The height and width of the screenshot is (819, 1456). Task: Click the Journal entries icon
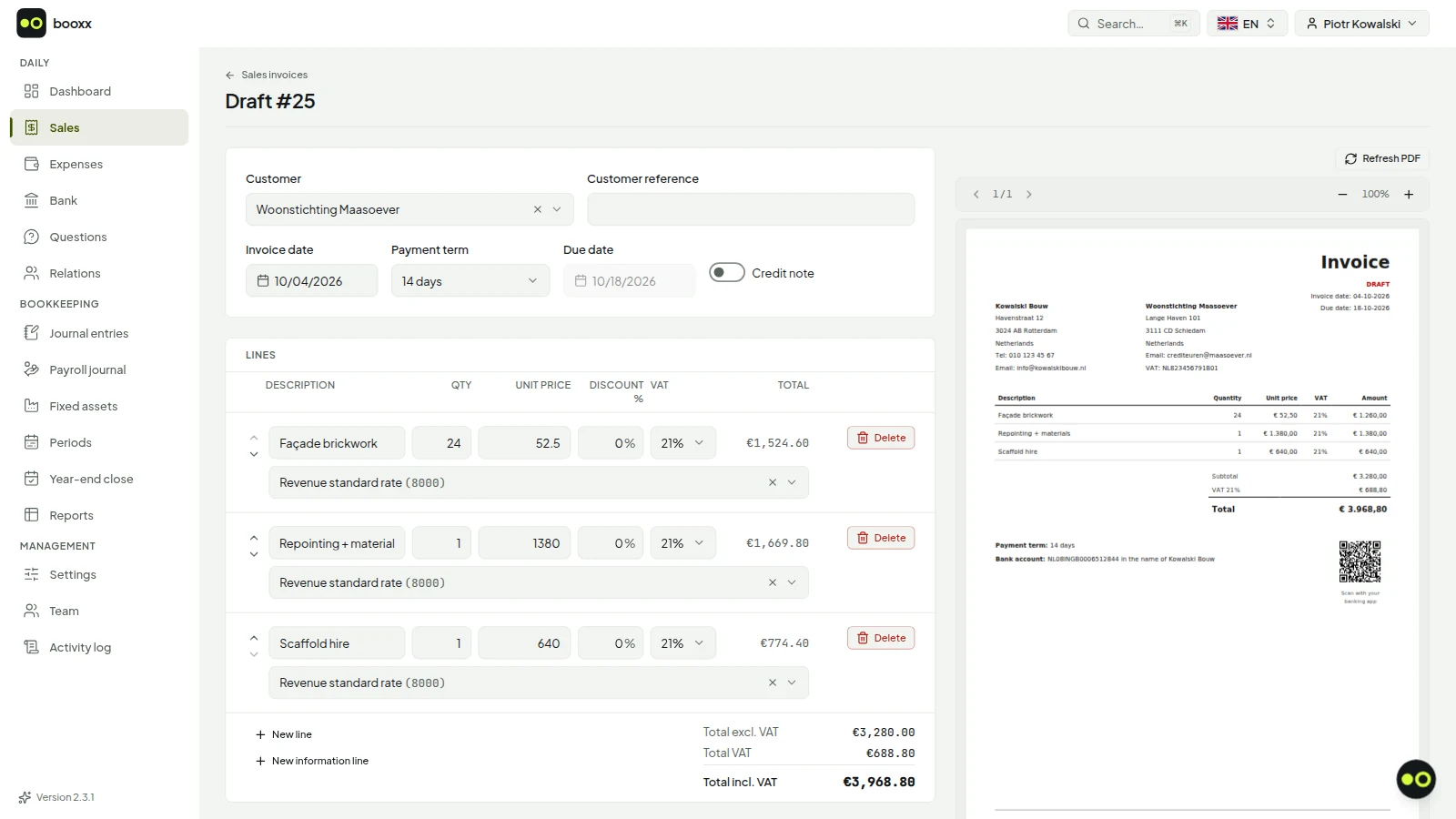click(32, 333)
